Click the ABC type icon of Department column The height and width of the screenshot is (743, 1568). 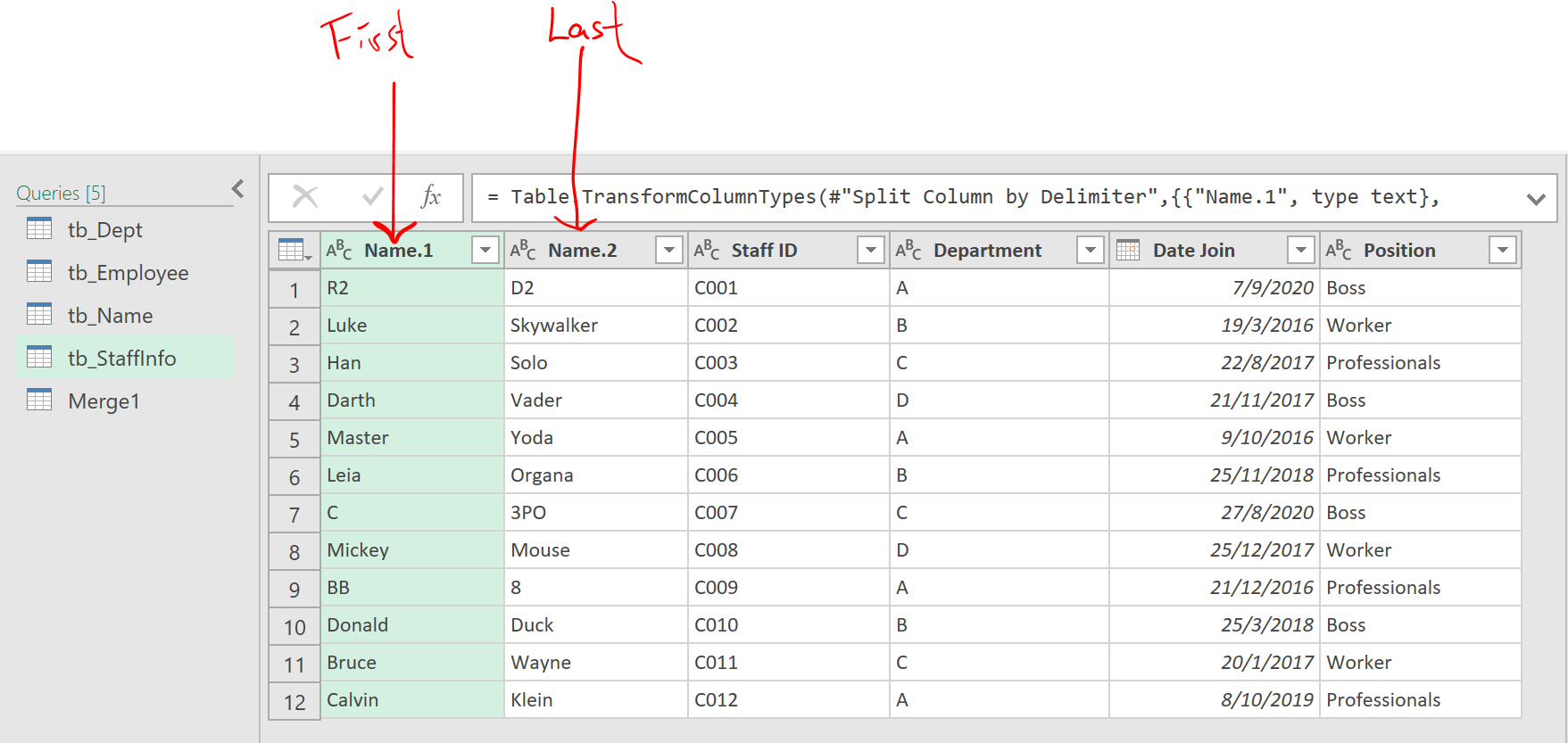point(908,251)
